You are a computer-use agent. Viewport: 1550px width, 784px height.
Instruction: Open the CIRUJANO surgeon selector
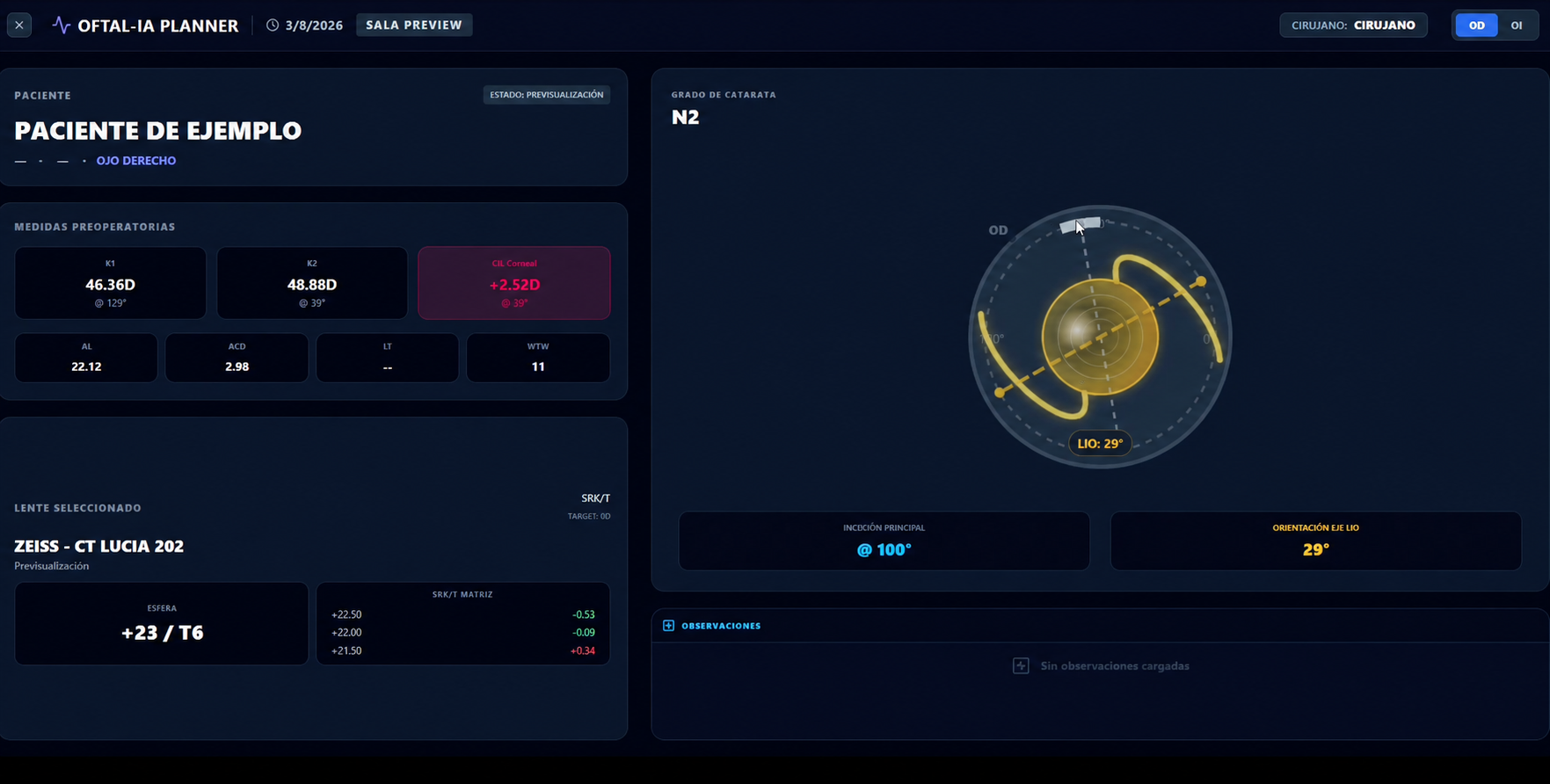coord(1353,25)
